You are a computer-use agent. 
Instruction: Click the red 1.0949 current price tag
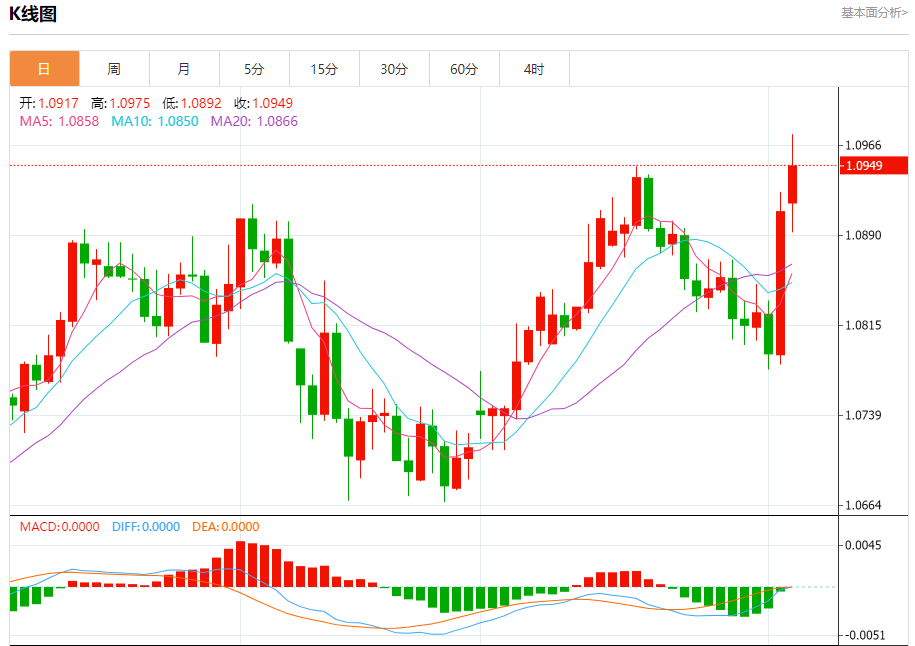coord(874,166)
